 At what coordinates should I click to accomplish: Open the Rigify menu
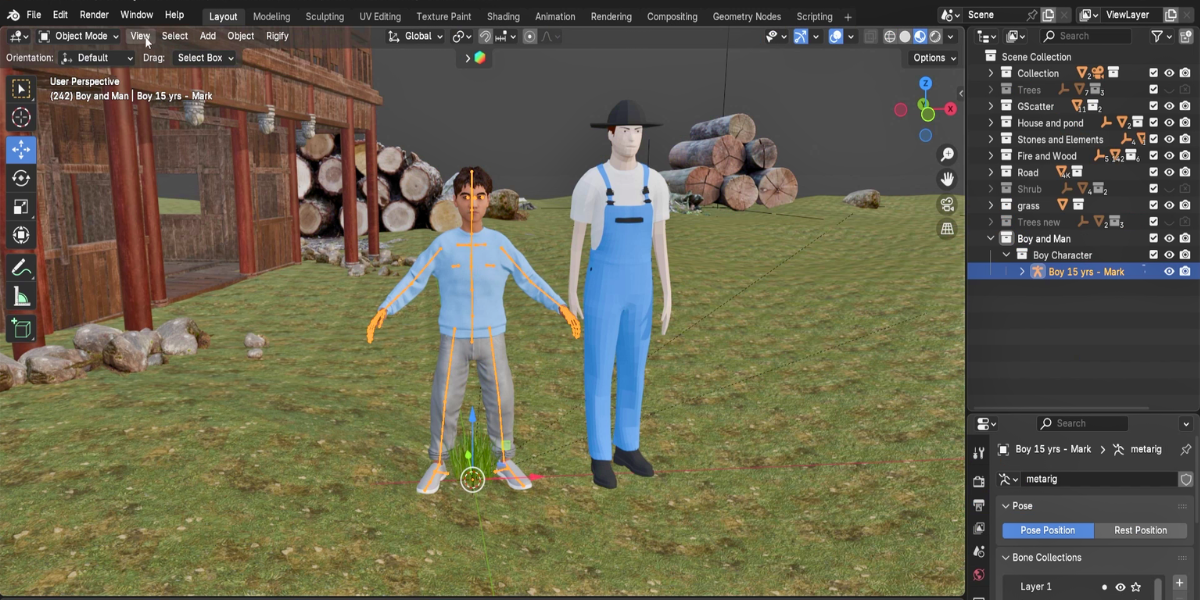pyautogui.click(x=277, y=36)
